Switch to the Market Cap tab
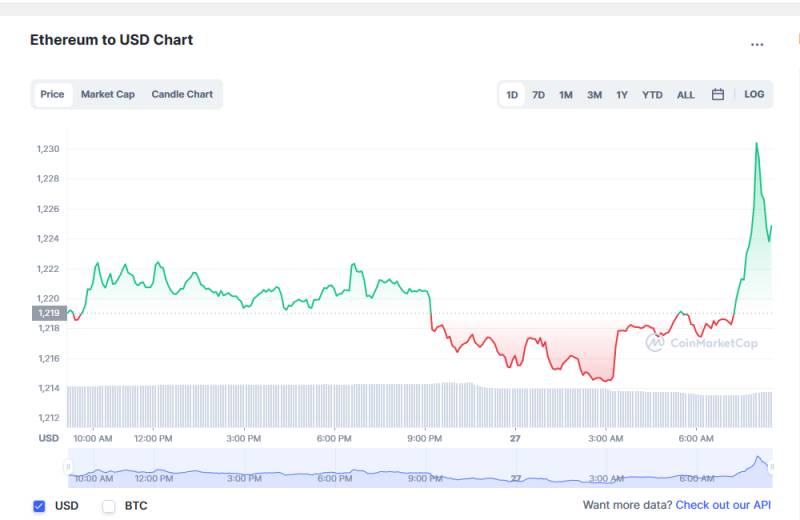The width and height of the screenshot is (800, 520). (108, 94)
